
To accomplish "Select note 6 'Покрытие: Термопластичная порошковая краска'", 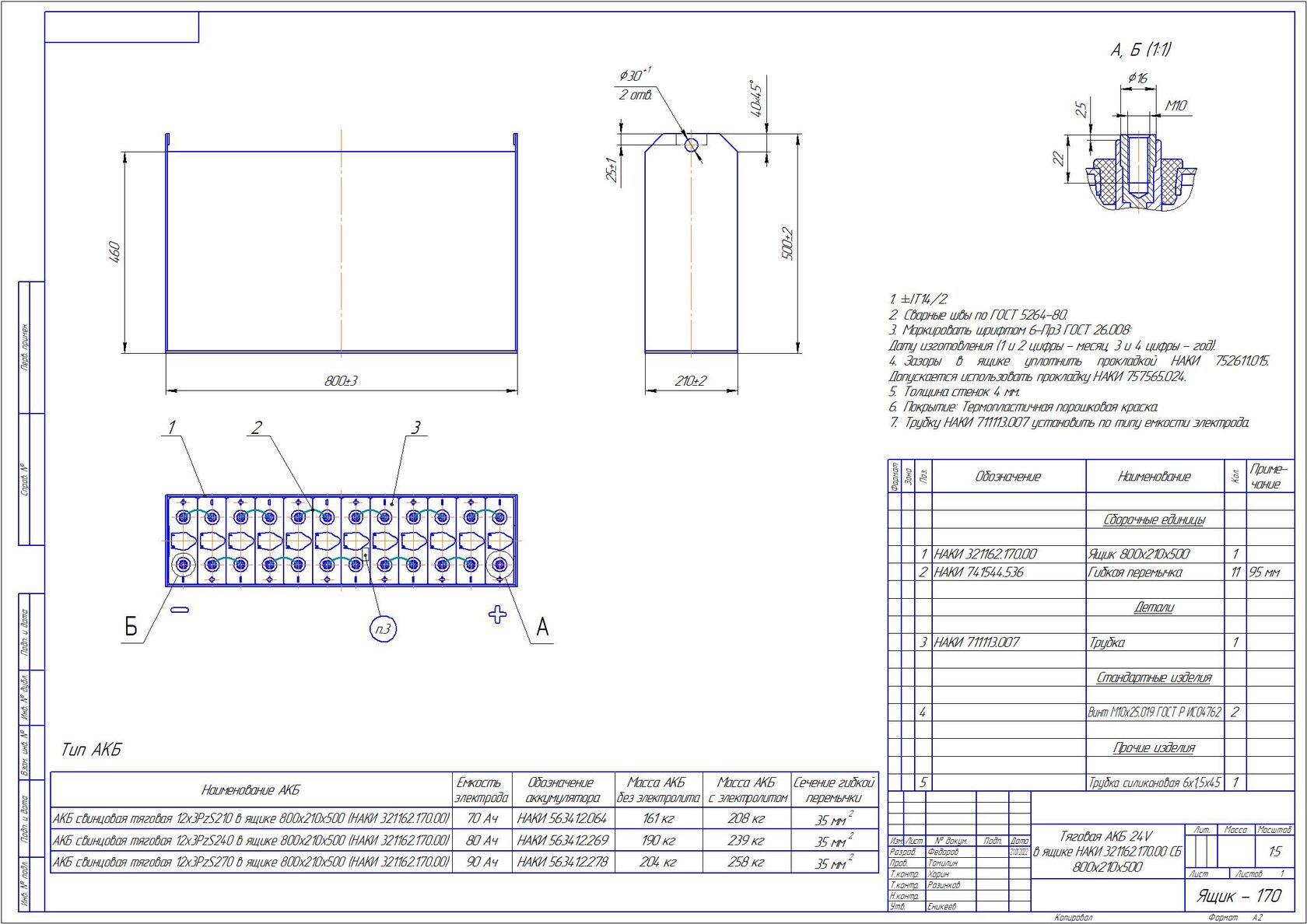I will (x=1024, y=407).
